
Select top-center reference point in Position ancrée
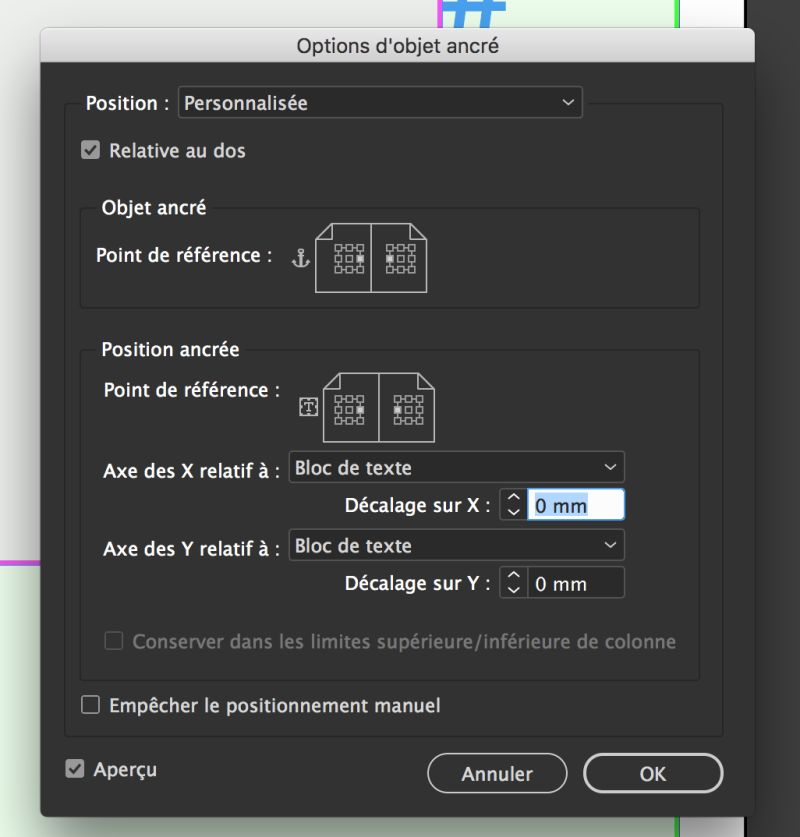349,399
